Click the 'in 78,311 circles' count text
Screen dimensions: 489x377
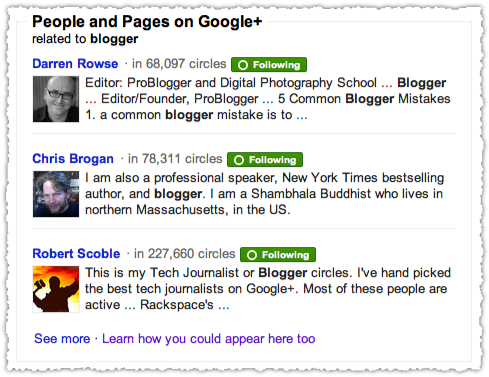click(x=175, y=159)
